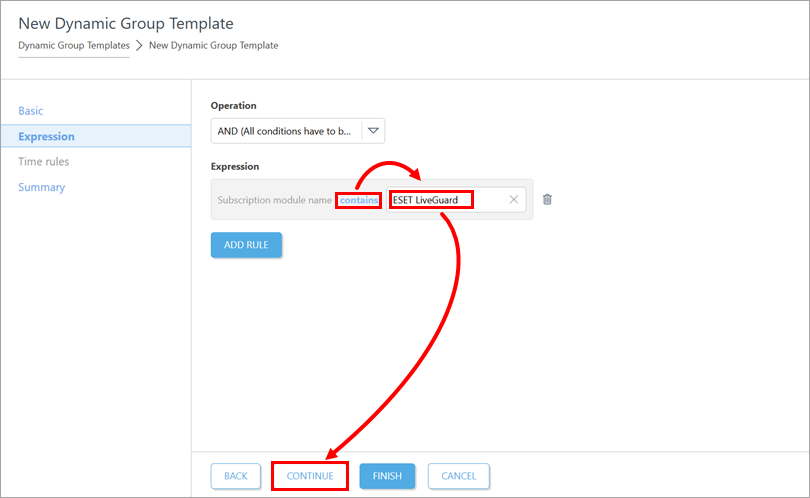Go to the Basic section
This screenshot has width=810, height=498.
click(x=31, y=111)
